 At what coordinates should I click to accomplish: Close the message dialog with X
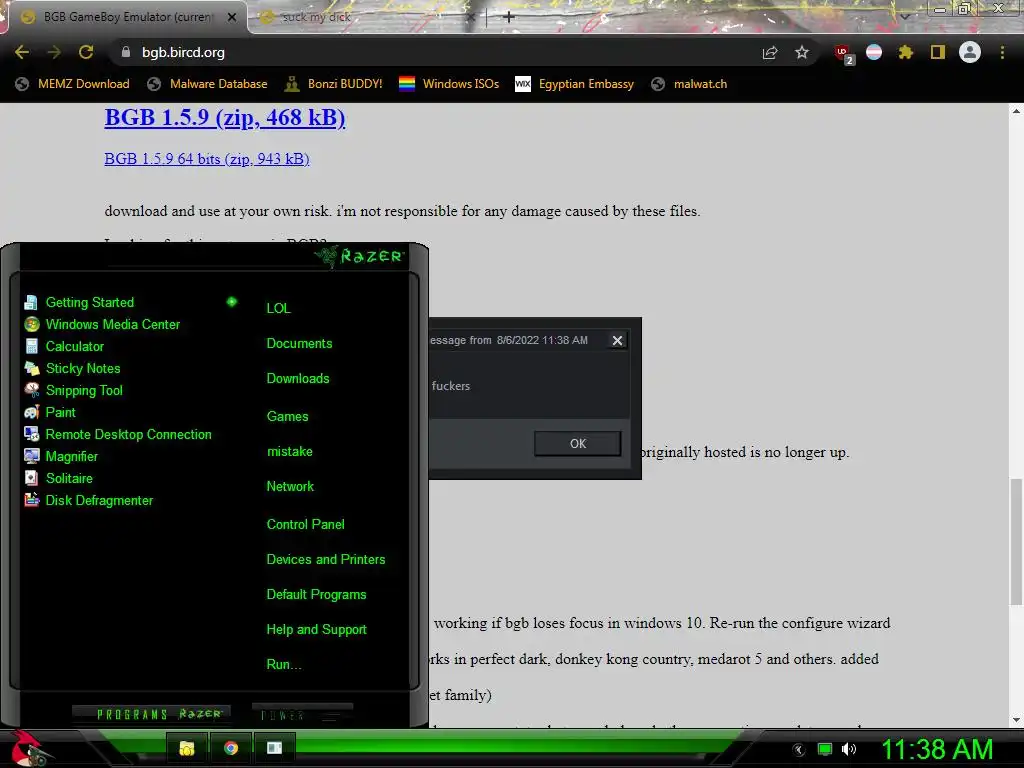pyautogui.click(x=617, y=340)
